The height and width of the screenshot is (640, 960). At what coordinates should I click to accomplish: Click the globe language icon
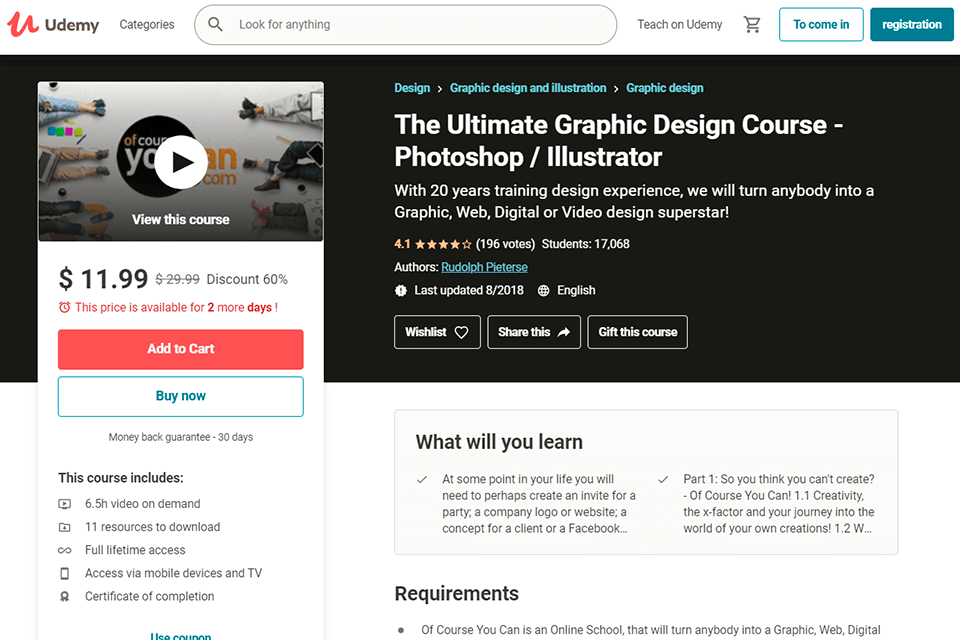(544, 291)
